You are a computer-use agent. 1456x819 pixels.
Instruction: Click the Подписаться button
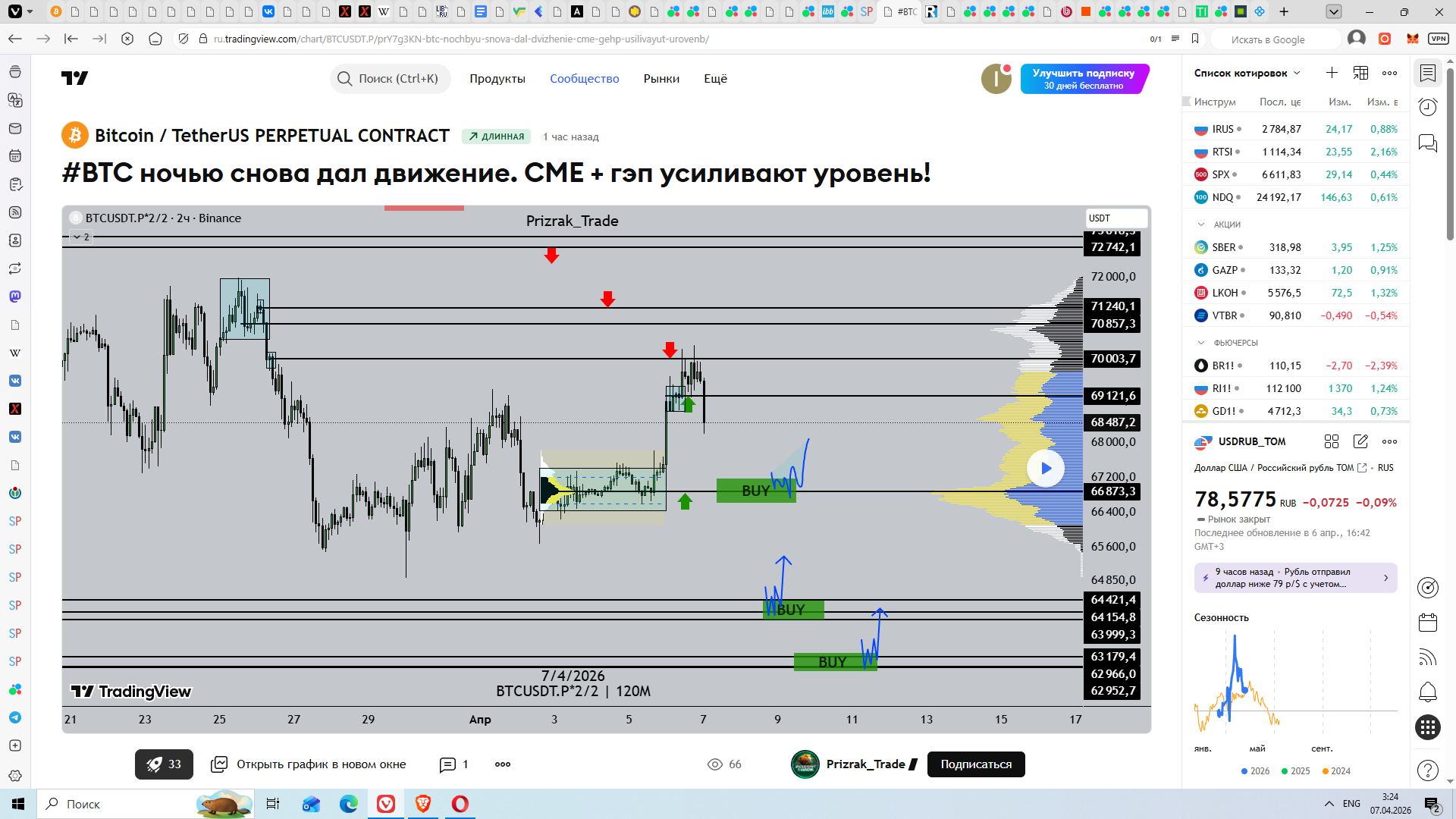click(975, 764)
